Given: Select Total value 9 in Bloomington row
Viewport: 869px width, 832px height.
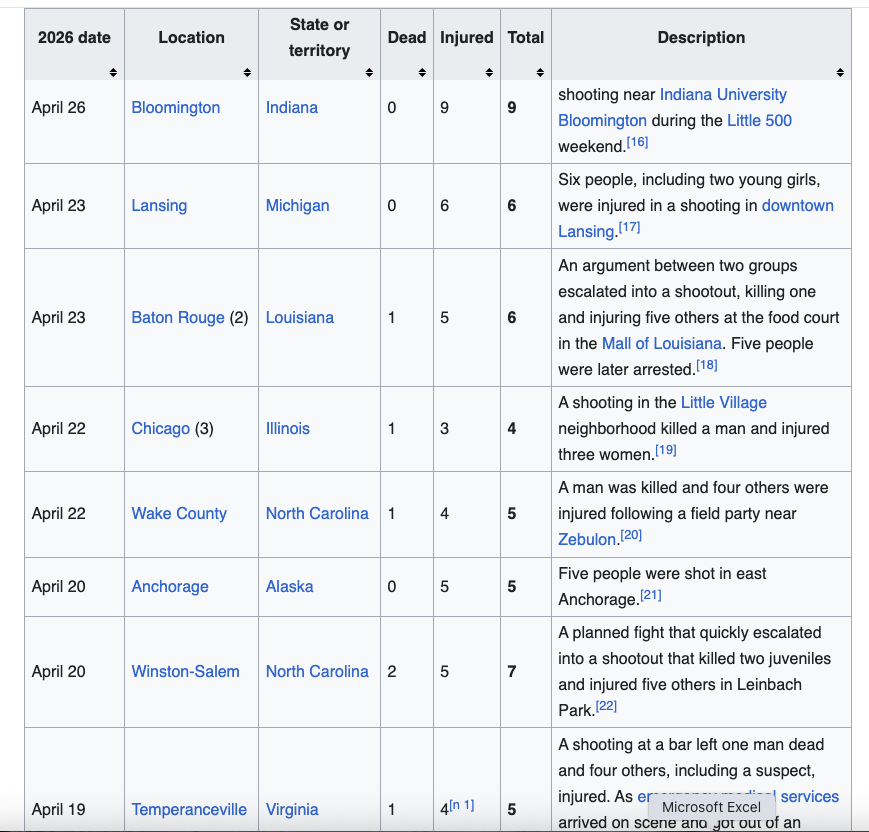Looking at the screenshot, I should (x=512, y=108).
